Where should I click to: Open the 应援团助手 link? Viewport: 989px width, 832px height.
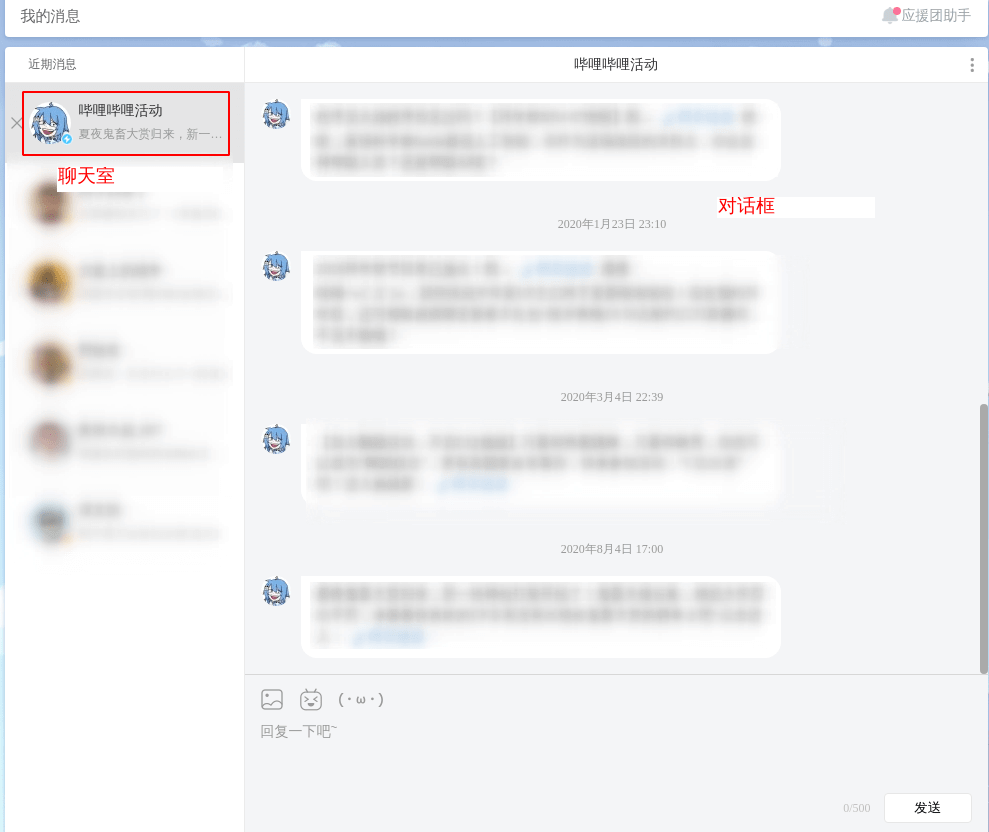936,16
